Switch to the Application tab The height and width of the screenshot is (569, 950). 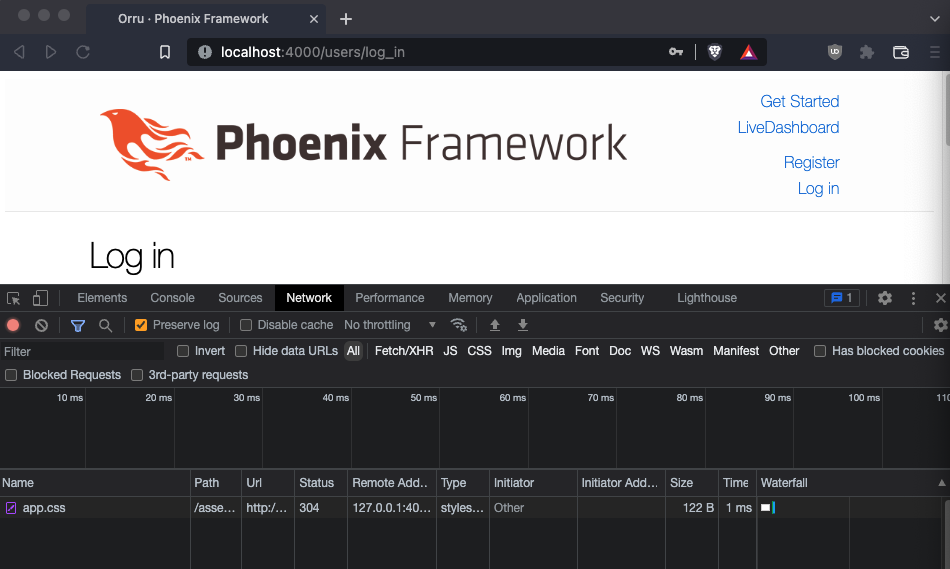(x=546, y=298)
